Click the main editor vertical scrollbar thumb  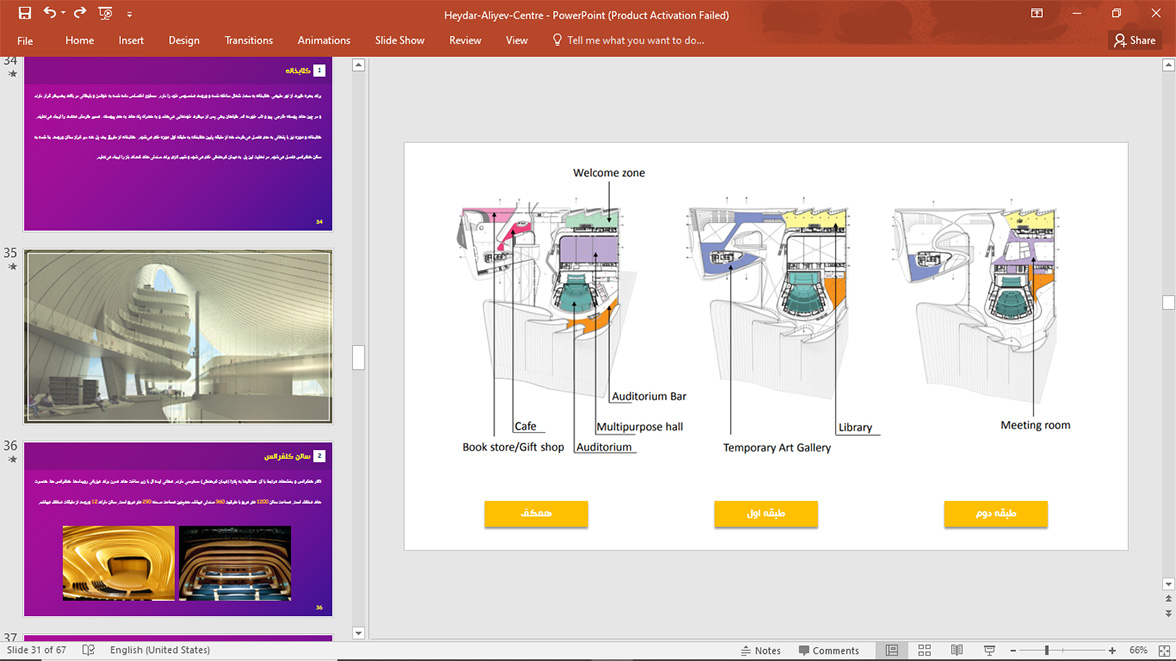coord(1168,302)
